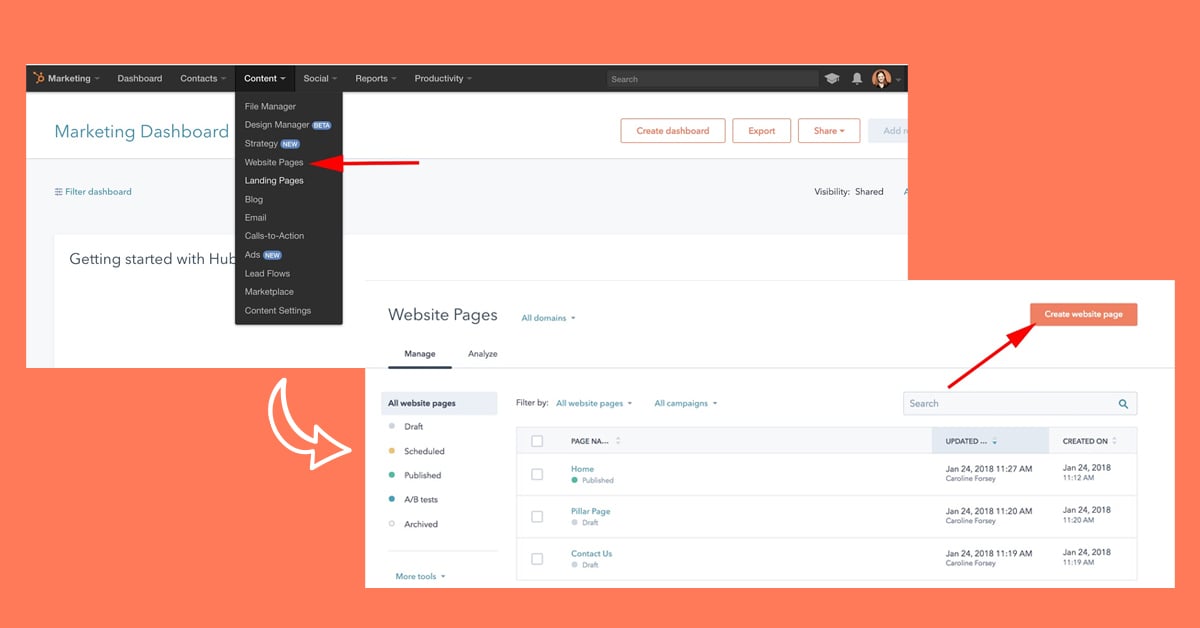Tick the select-all pages checkbox in header

(537, 441)
